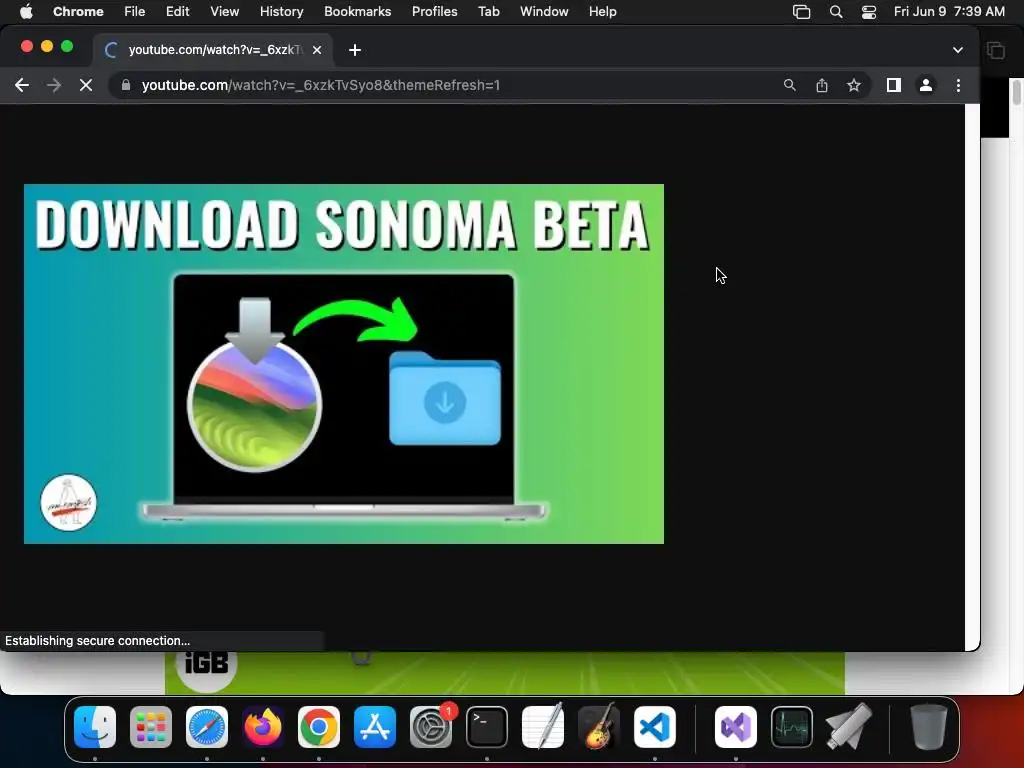The image size is (1024, 768).
Task: Launch Firefox from the Dock
Action: pos(263,727)
